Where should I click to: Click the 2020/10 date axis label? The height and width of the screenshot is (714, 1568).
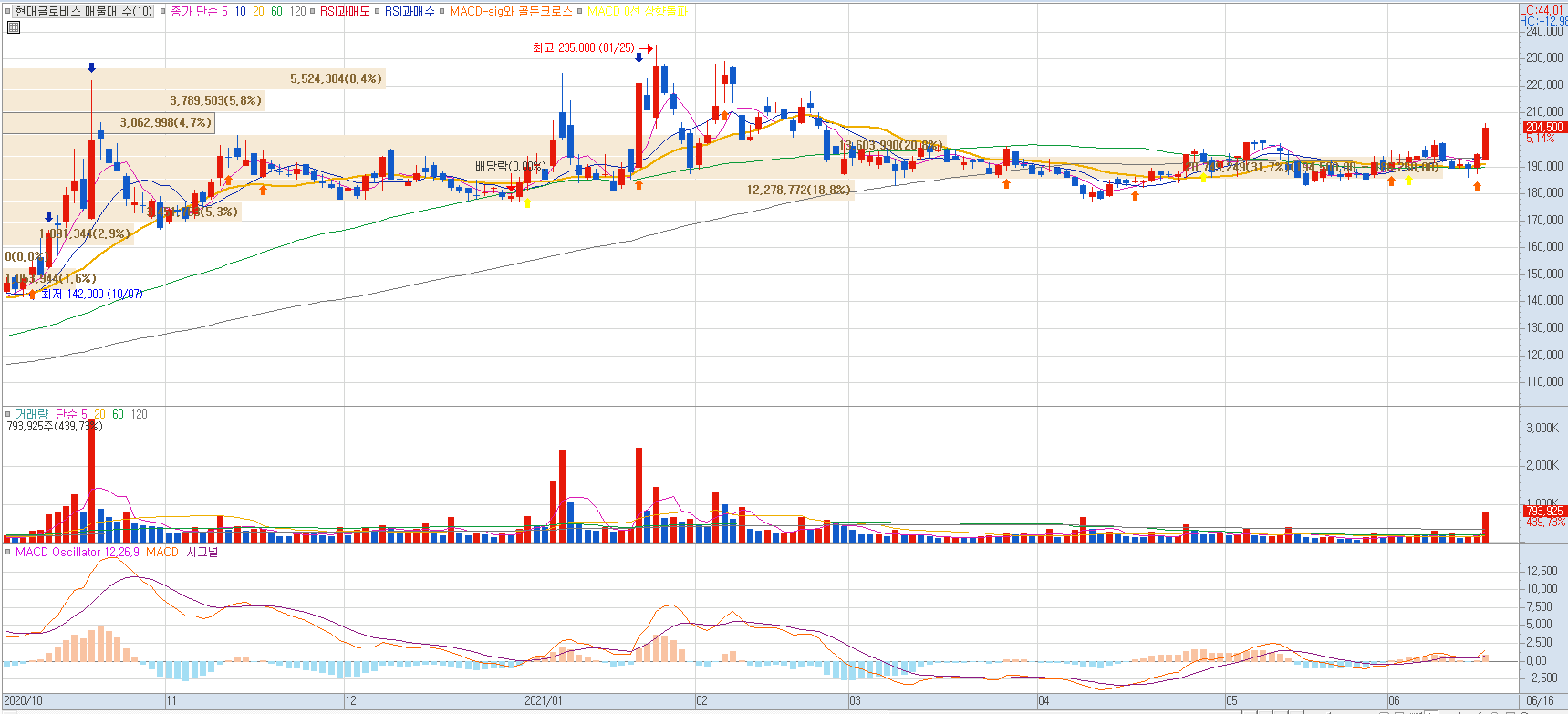click(x=23, y=701)
